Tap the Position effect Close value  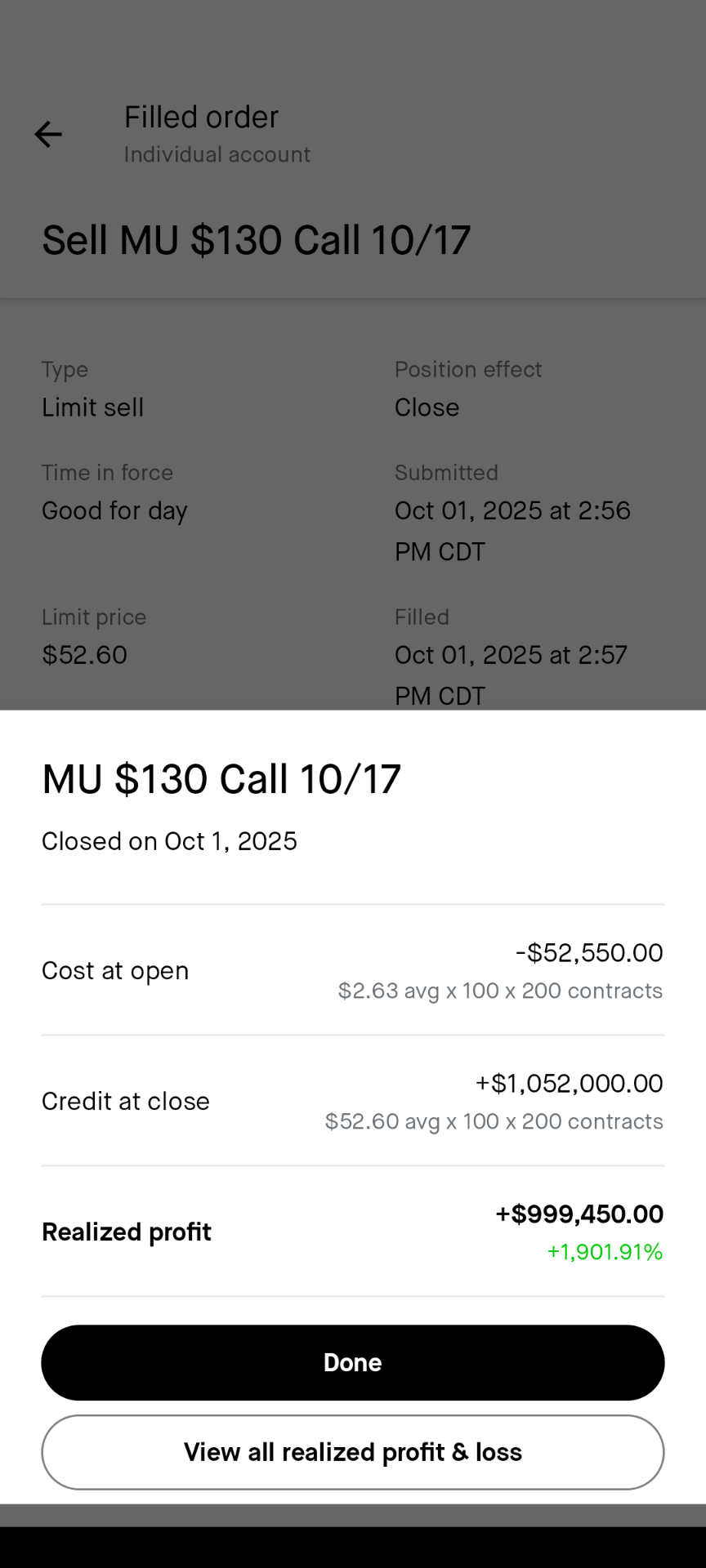[427, 408]
